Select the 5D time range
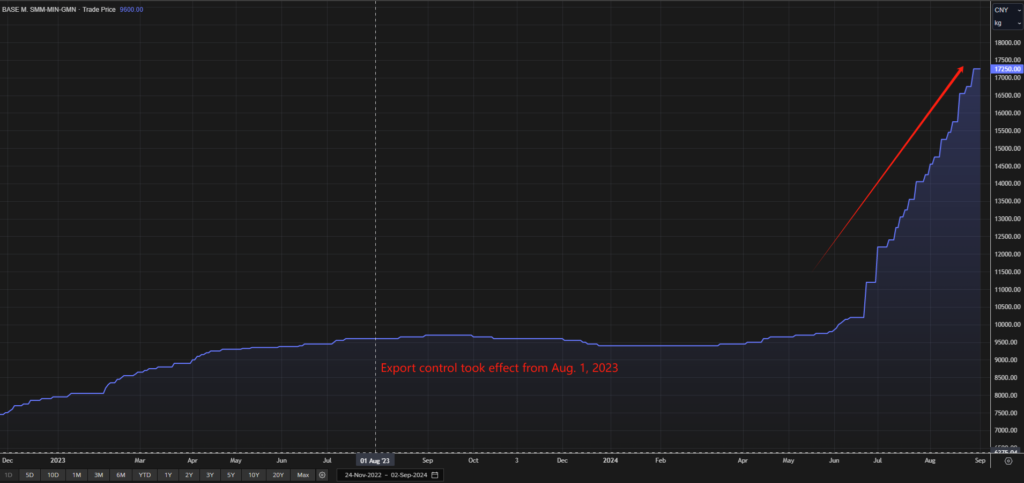1024x483 pixels. click(x=30, y=475)
